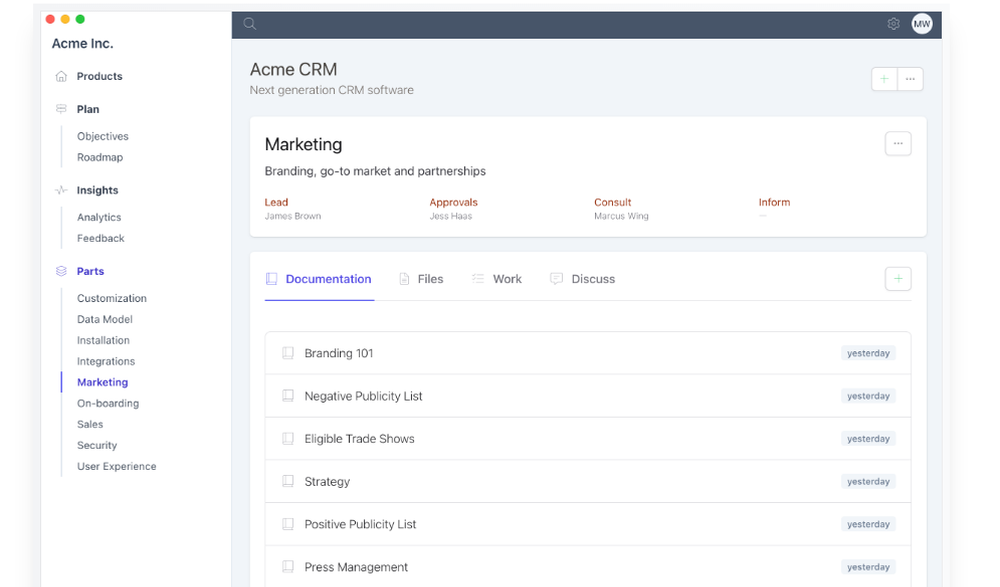The width and height of the screenshot is (1000, 587).
Task: Open the User Experience part
Action: pos(117,466)
